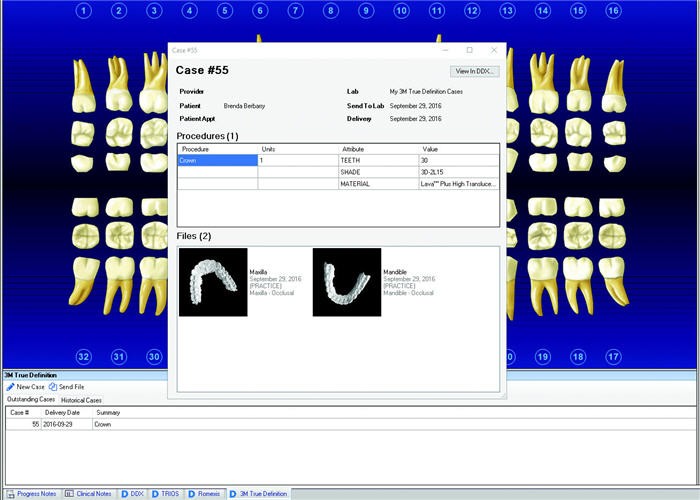
Task: Minimize the Case #55 dialog
Action: 445,50
